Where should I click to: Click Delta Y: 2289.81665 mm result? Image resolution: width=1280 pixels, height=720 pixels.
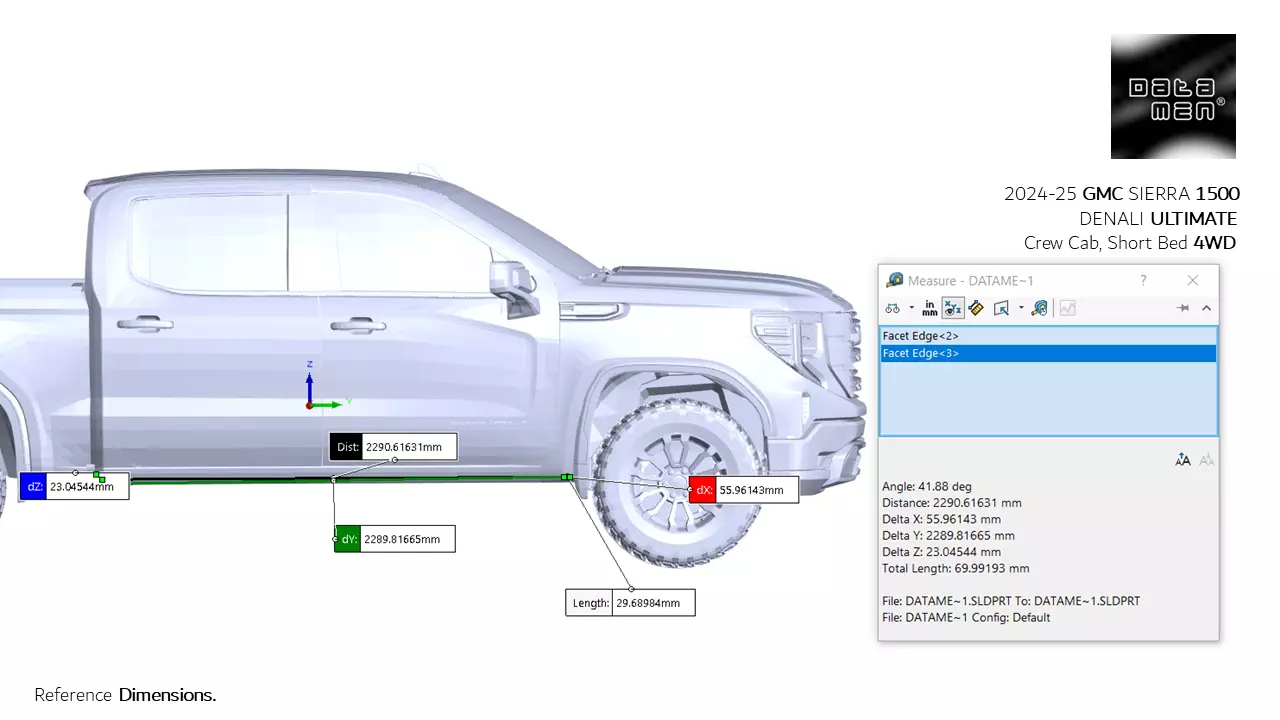[x=948, y=535]
